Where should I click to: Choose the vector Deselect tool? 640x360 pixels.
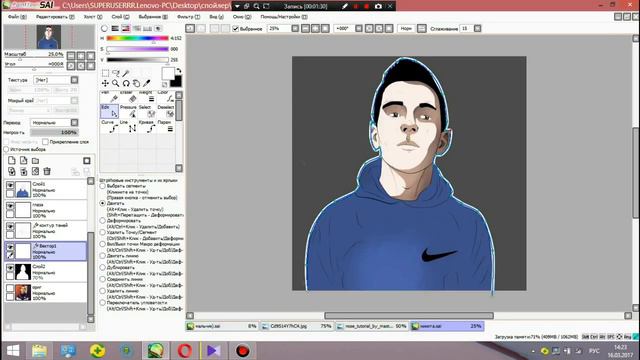click(166, 111)
